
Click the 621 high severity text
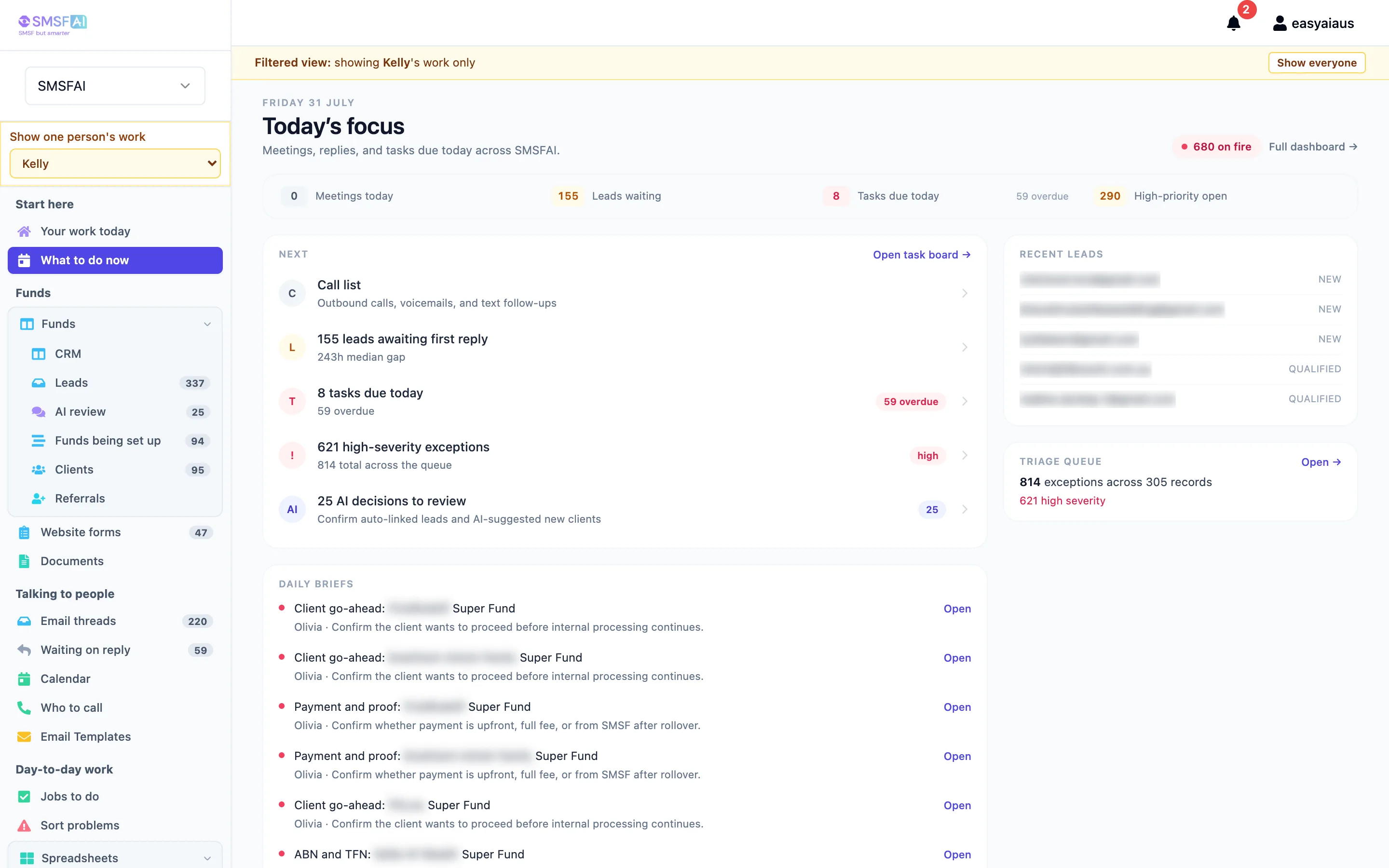(x=1062, y=501)
